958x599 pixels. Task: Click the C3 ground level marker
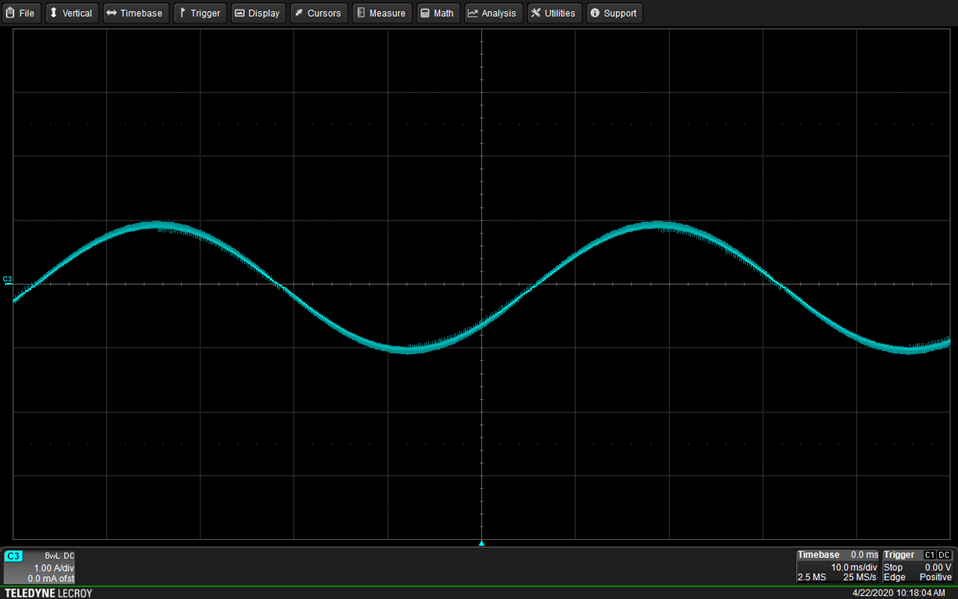pos(8,283)
